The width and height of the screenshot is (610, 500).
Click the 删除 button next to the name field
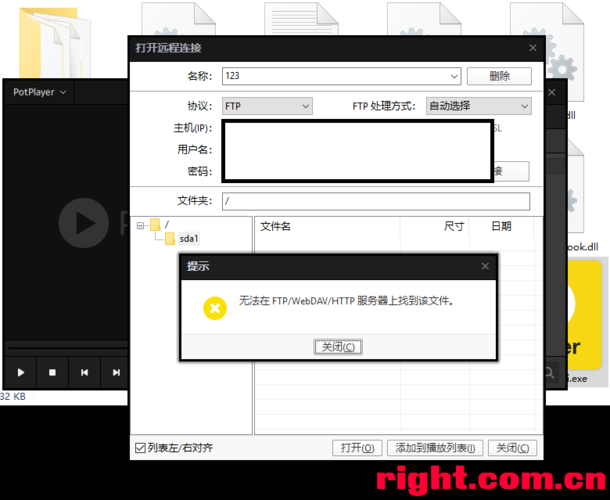point(499,76)
